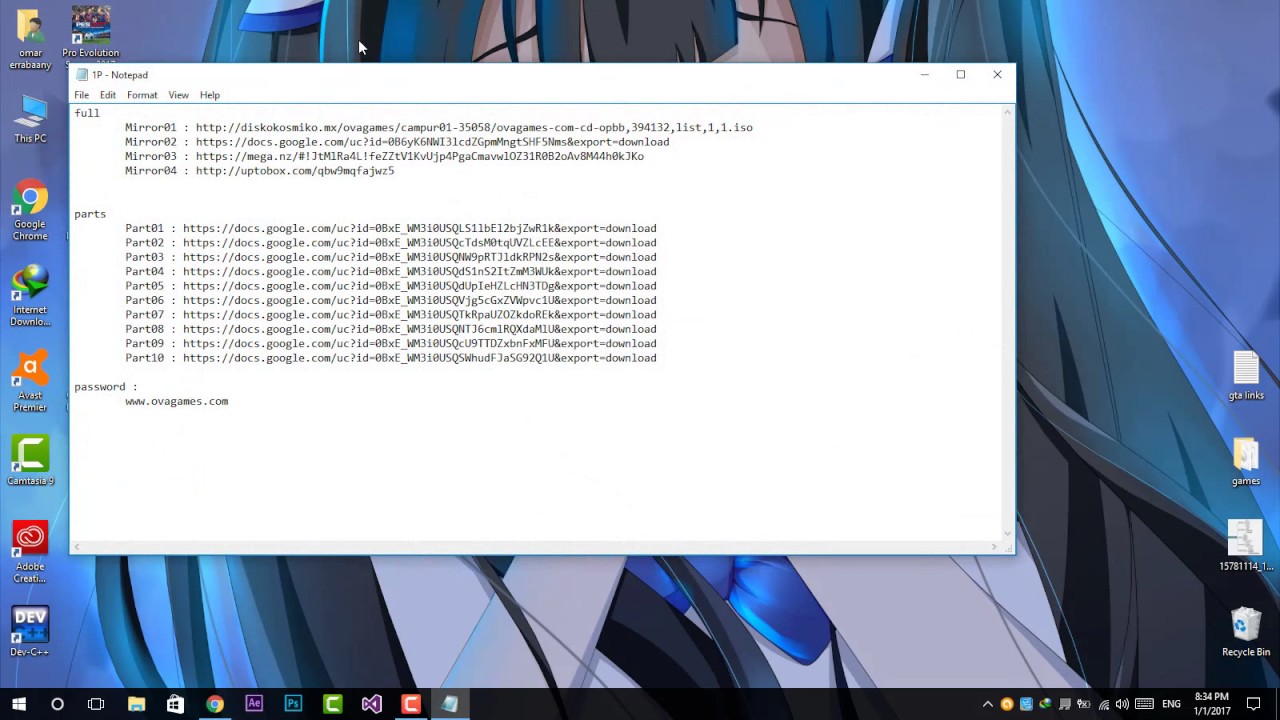Open the 15781114_1 desktop file
The height and width of the screenshot is (720, 1280).
click(1246, 546)
